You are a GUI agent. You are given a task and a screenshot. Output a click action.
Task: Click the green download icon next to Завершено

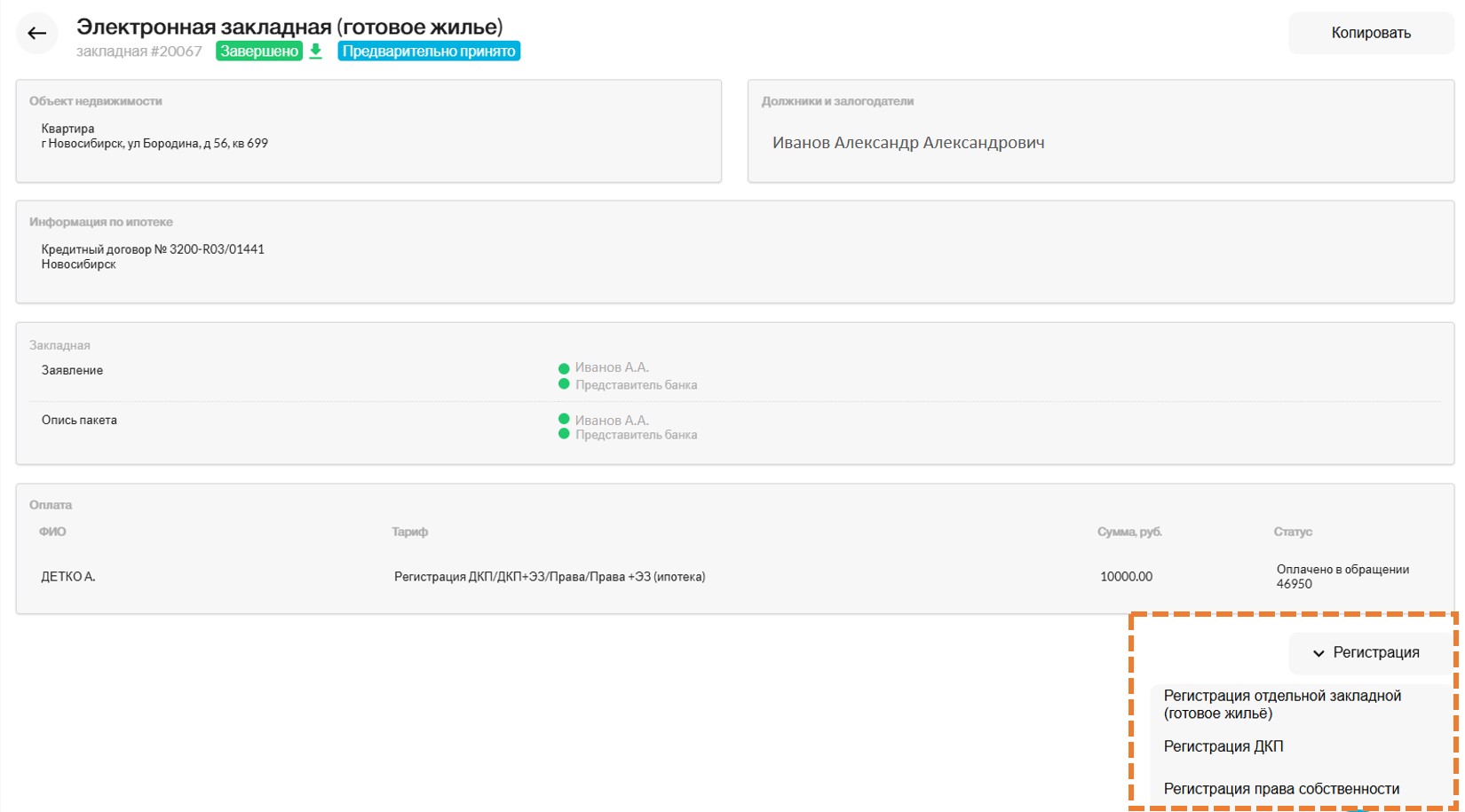[315, 51]
